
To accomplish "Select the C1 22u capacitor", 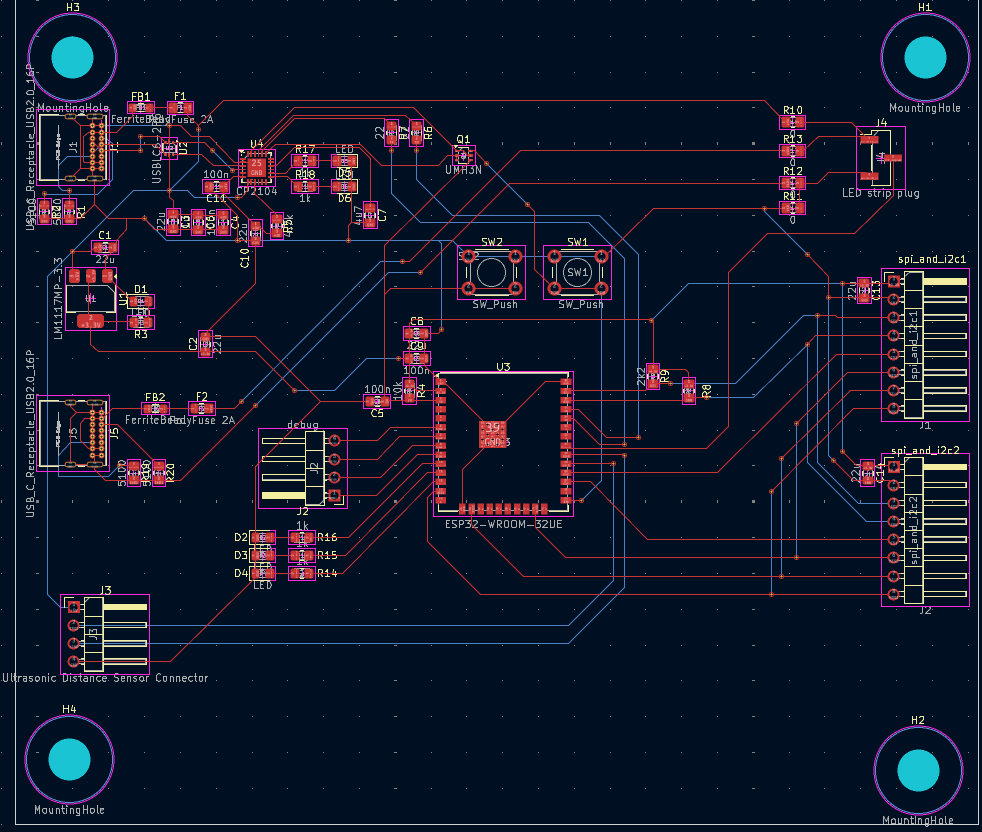I will [x=104, y=247].
